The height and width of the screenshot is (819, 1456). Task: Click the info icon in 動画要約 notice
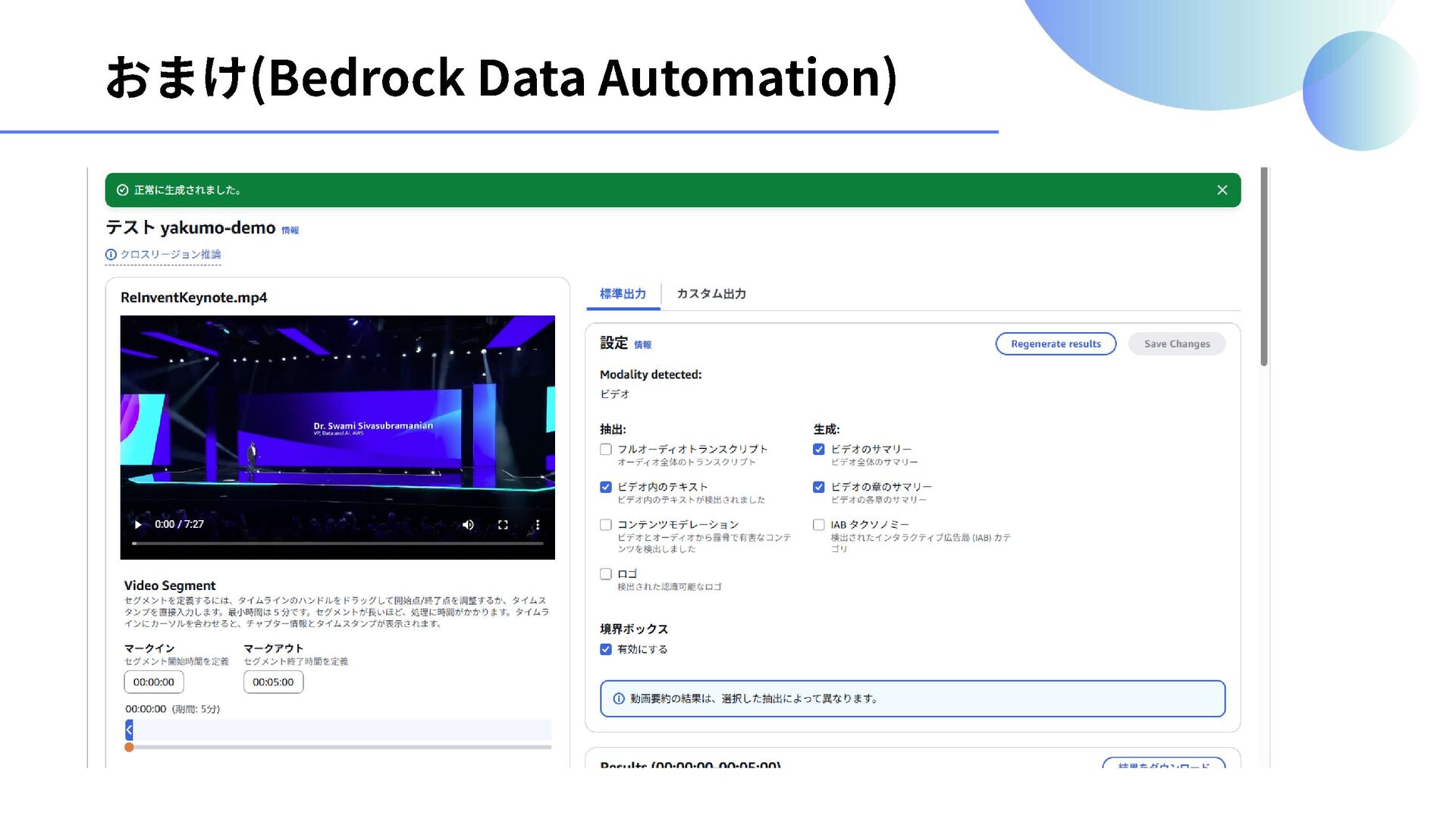(x=619, y=699)
